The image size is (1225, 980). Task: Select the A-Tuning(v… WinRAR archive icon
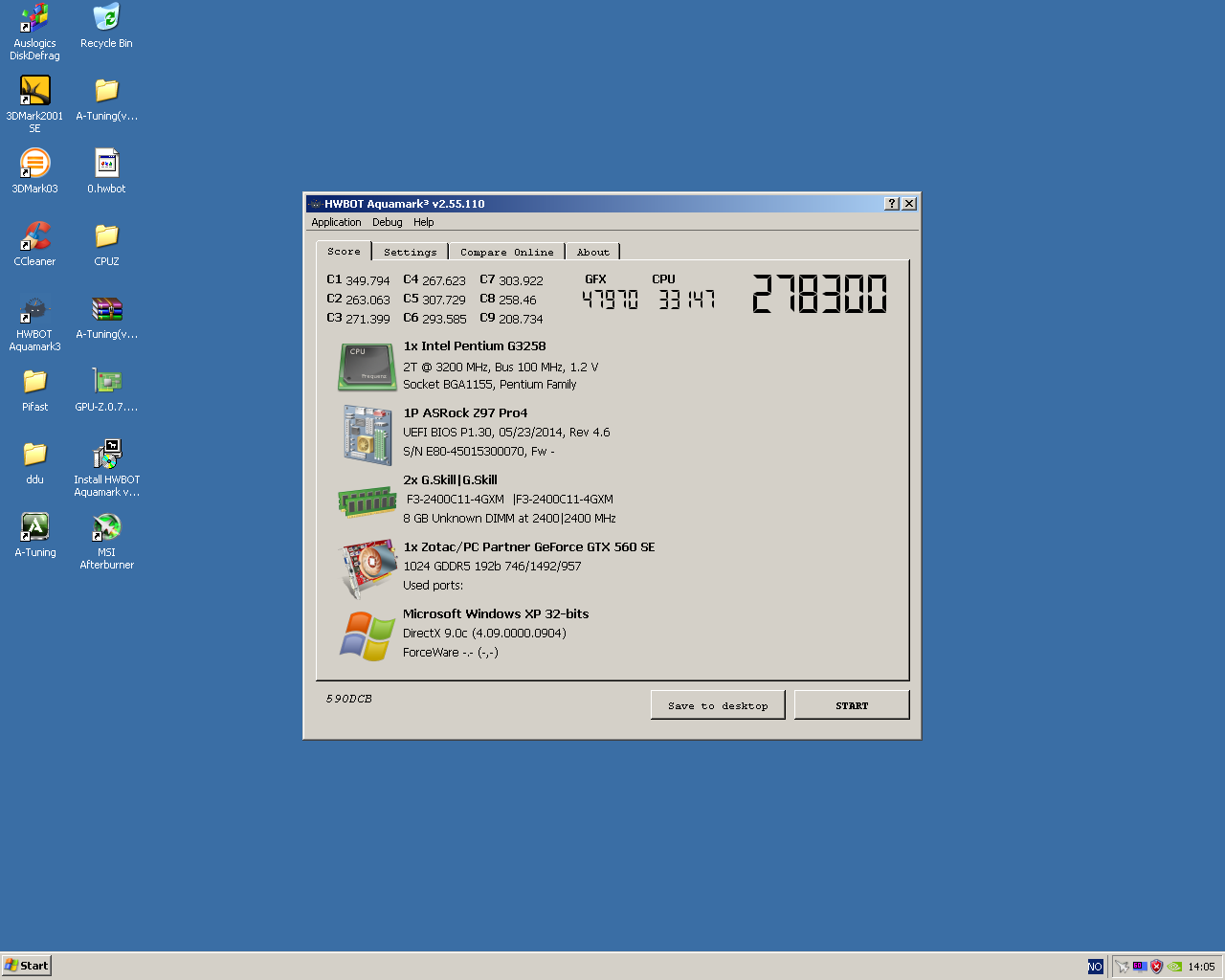[x=106, y=317]
